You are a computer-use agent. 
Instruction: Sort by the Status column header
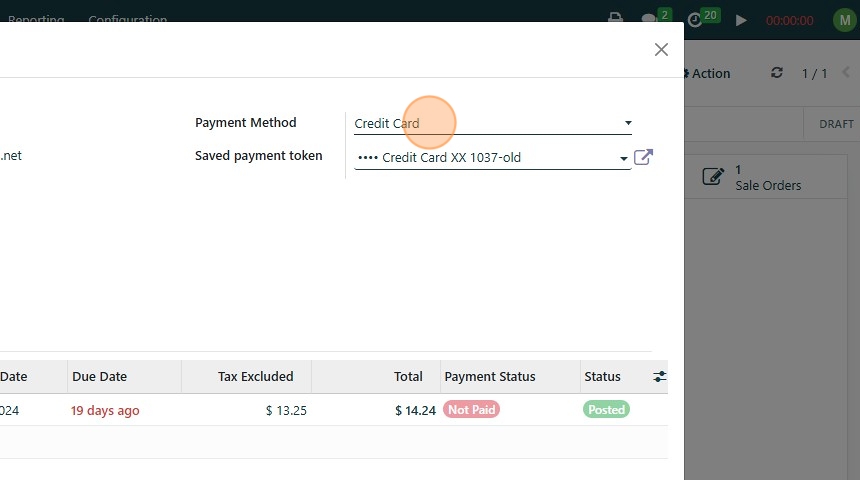pos(602,376)
